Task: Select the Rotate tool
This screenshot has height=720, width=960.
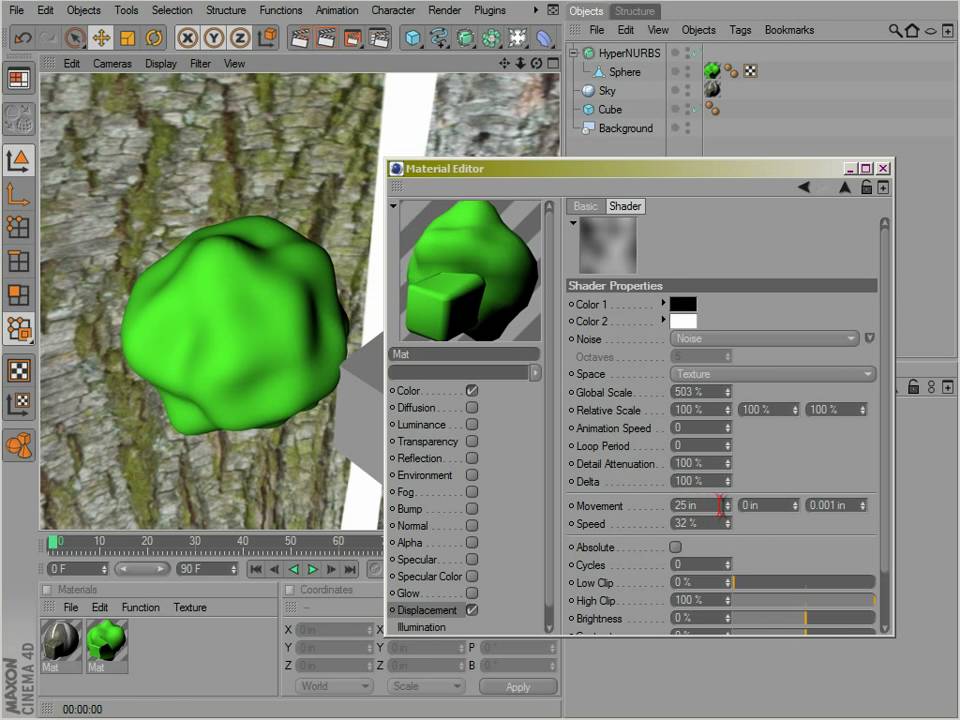Action: [154, 39]
